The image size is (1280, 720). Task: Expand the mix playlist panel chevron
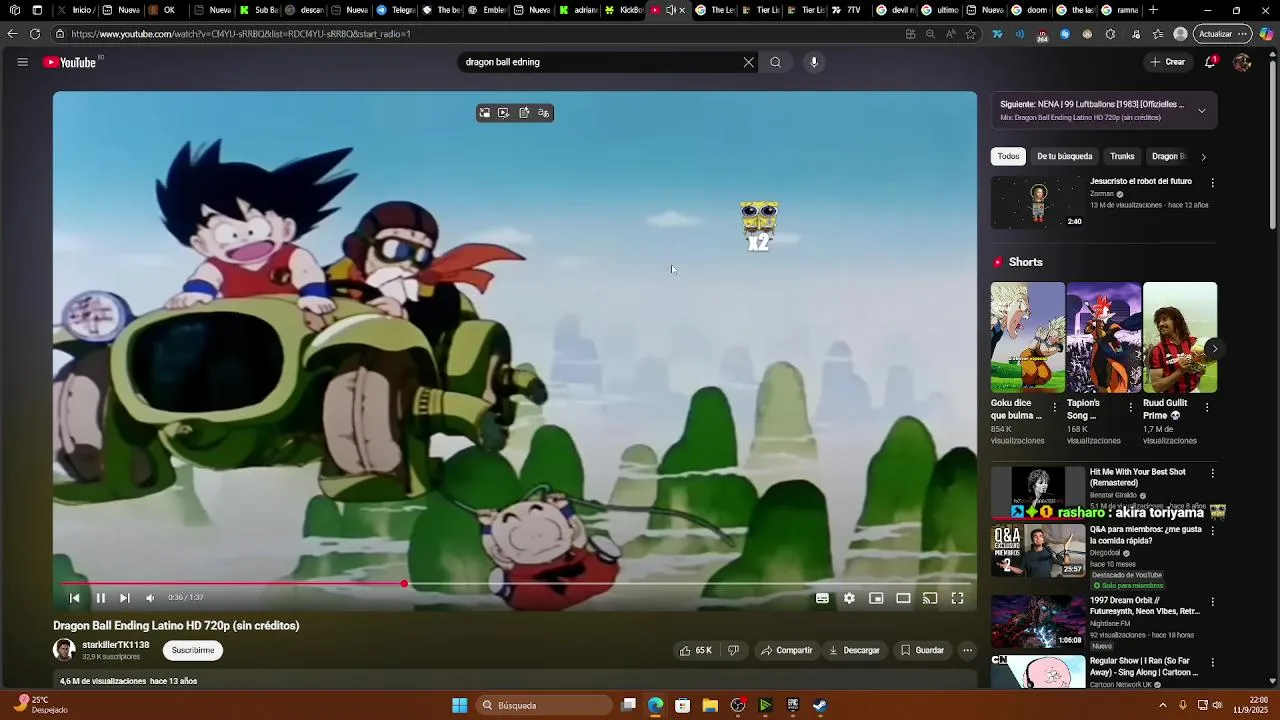pyautogui.click(x=1202, y=110)
